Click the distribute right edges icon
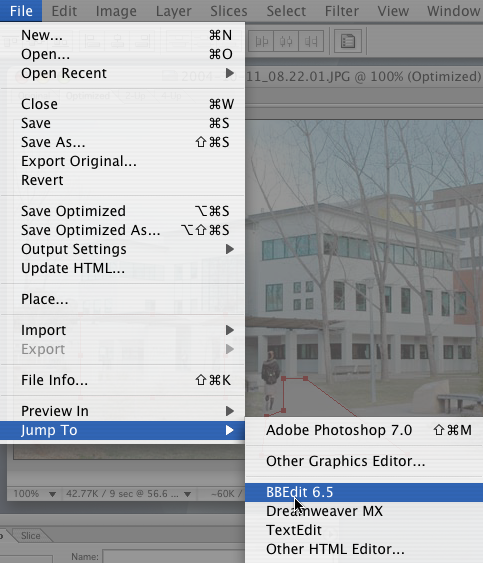This screenshot has height=563, width=483. click(311, 41)
